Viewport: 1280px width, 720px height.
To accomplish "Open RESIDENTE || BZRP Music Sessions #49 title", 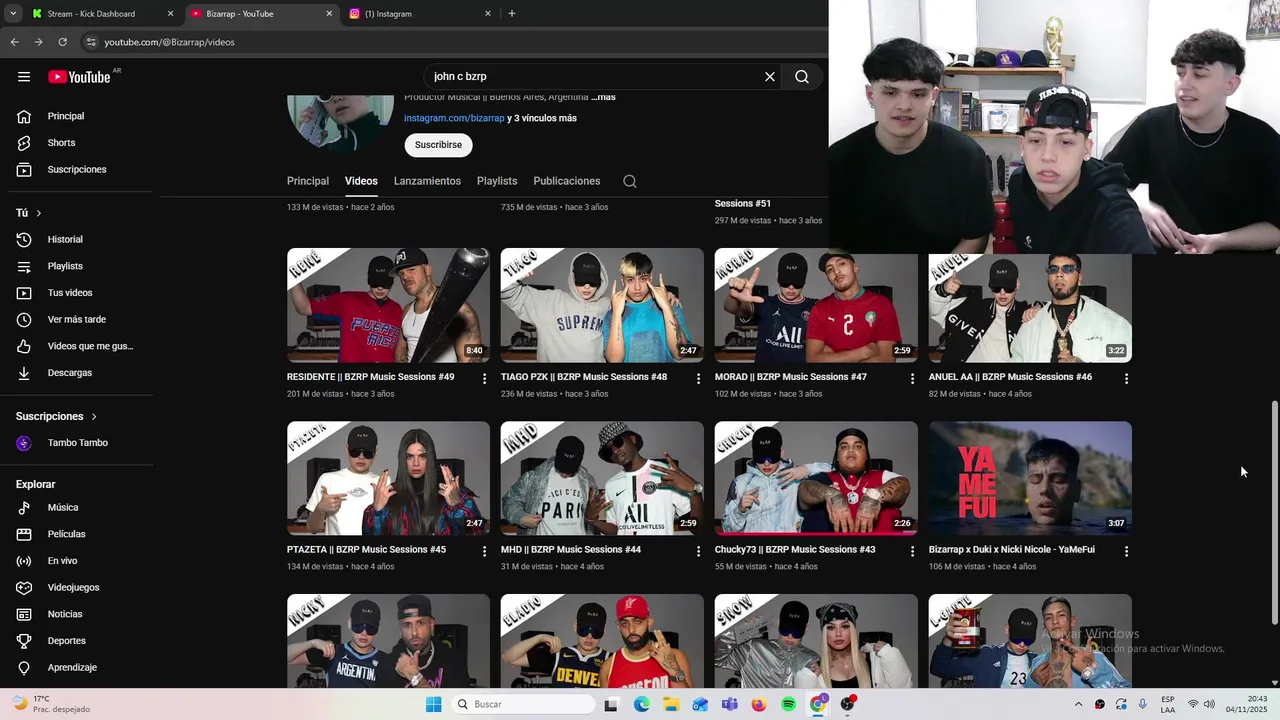I will click(x=370, y=377).
